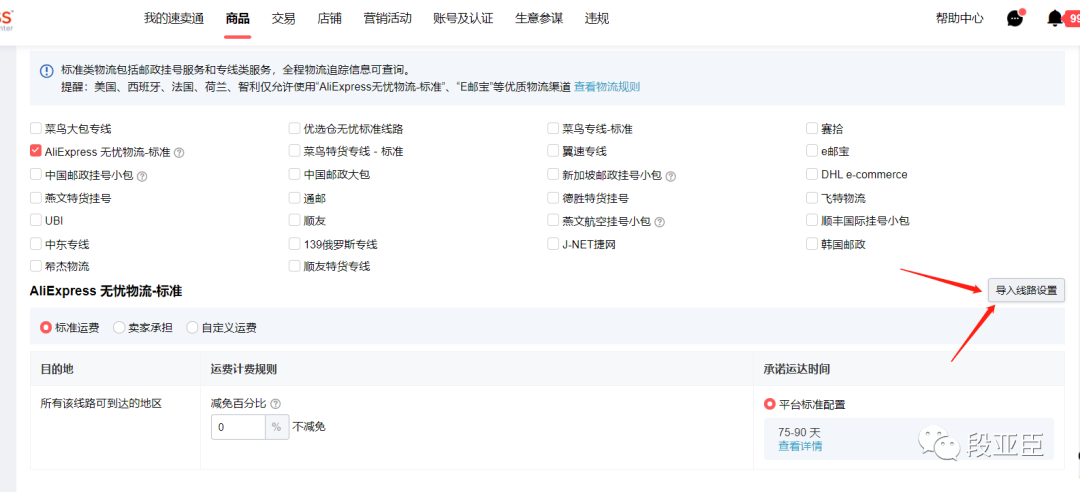Open the 营销活动 navigation tab
The image size is (1080, 492).
tap(388, 19)
